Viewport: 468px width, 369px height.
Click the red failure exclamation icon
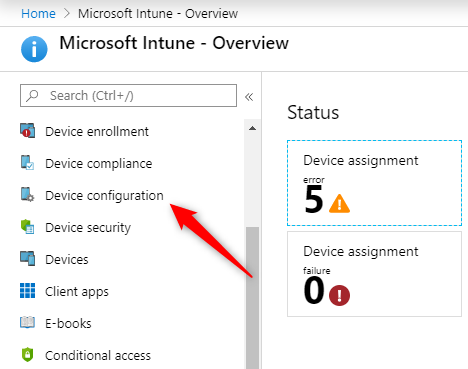(x=339, y=295)
